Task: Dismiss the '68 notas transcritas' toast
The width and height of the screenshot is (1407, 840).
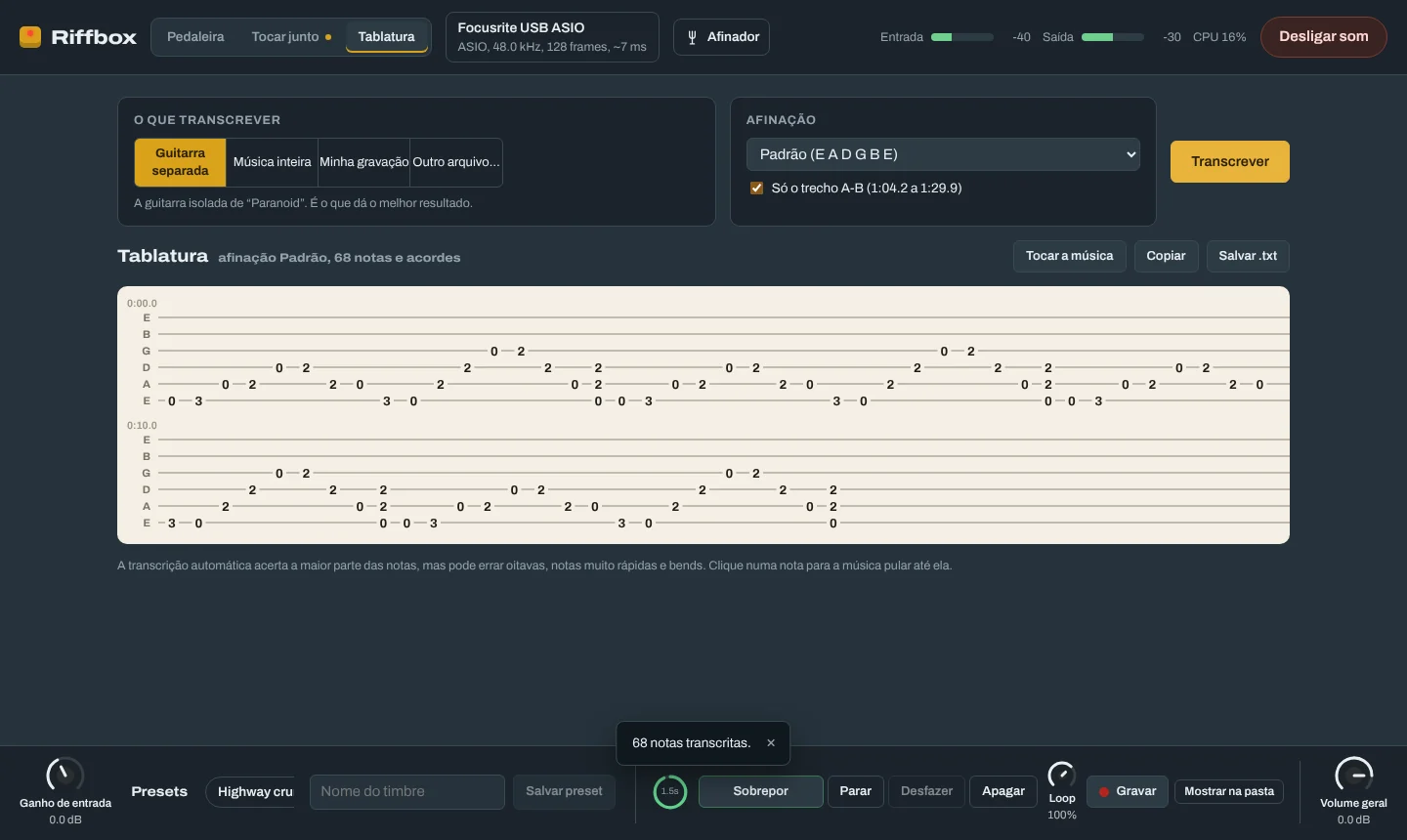Action: click(x=771, y=743)
